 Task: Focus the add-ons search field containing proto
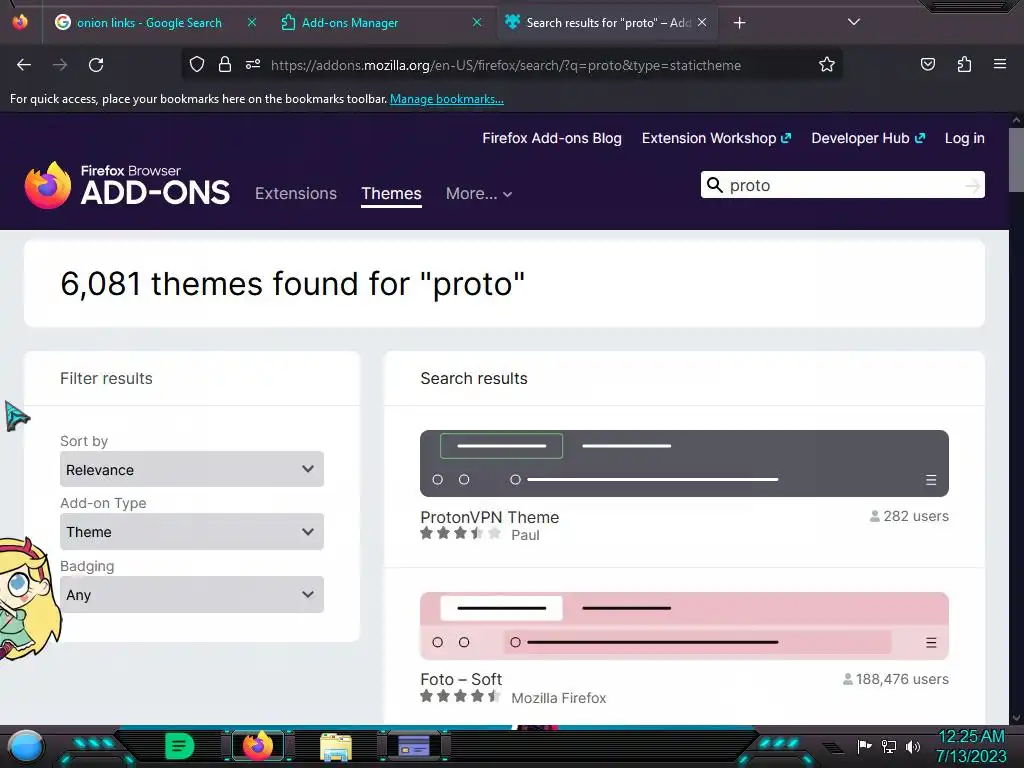[x=842, y=185]
